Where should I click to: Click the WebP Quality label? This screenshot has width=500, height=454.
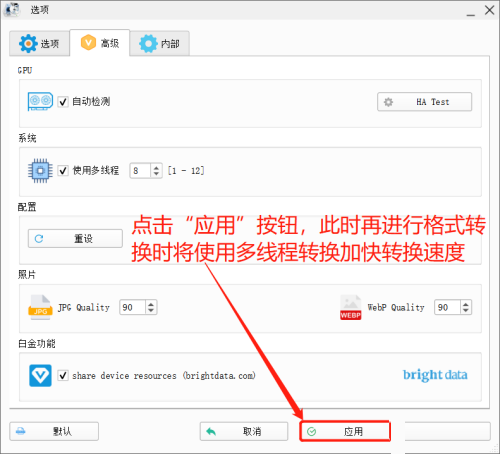tap(396, 307)
